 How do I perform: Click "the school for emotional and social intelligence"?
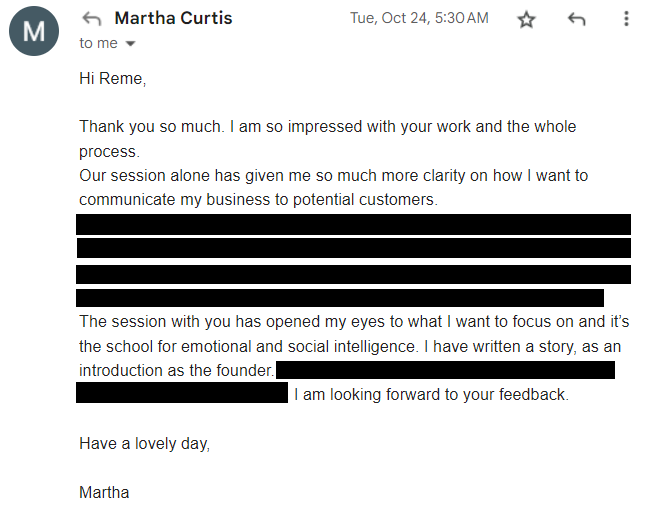tap(250, 346)
